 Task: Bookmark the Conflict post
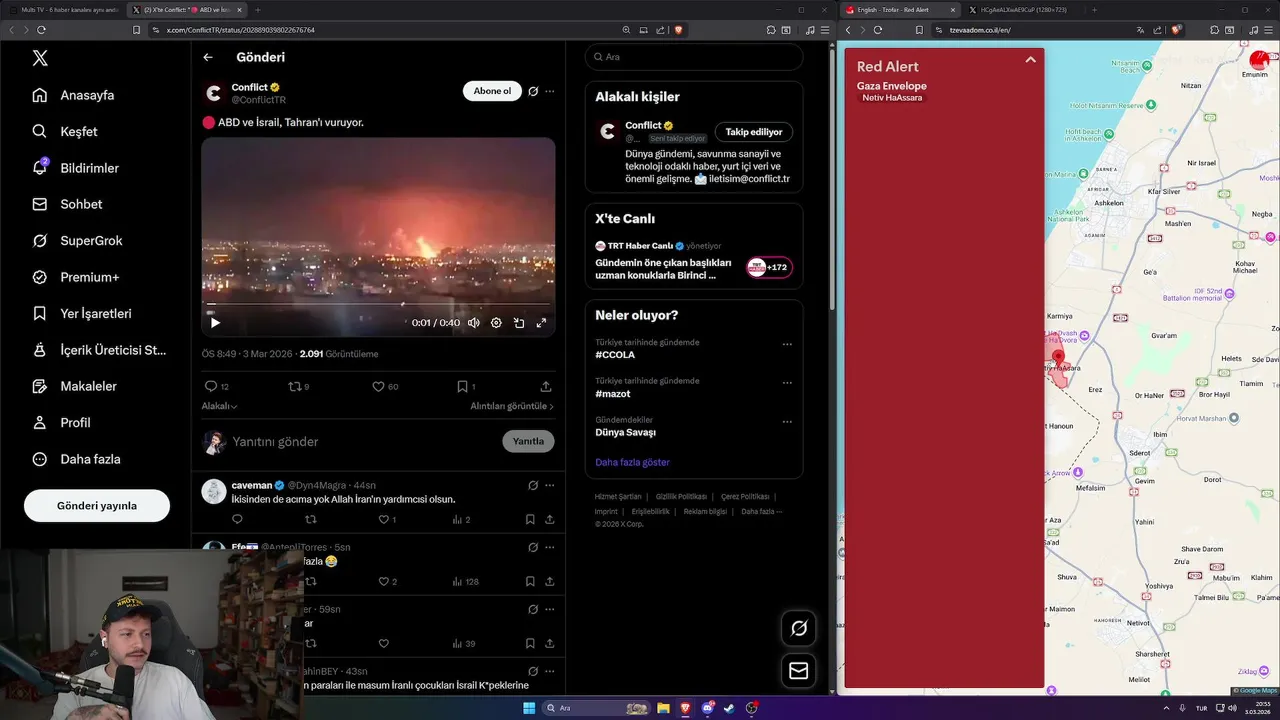462,386
